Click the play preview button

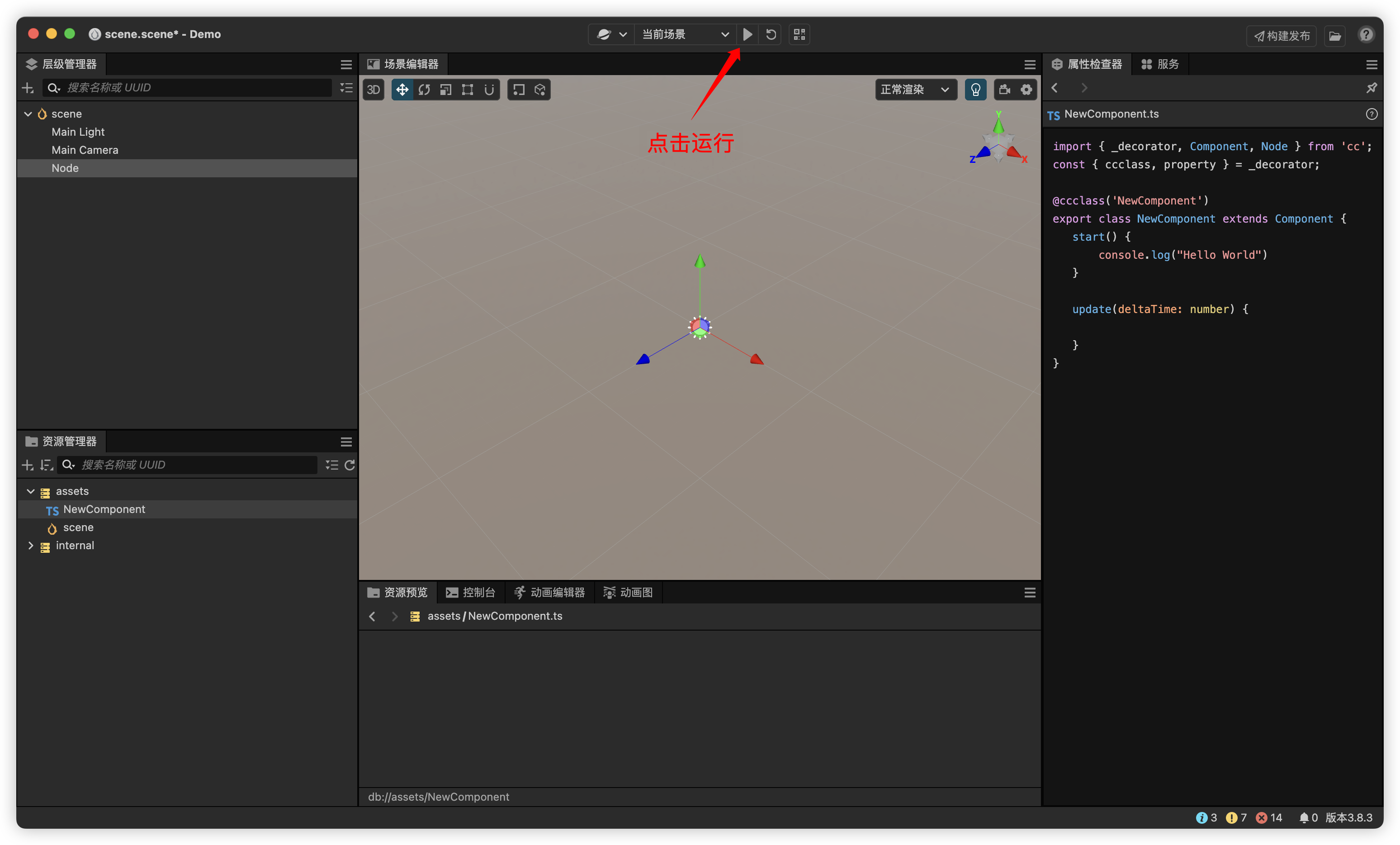click(x=747, y=35)
